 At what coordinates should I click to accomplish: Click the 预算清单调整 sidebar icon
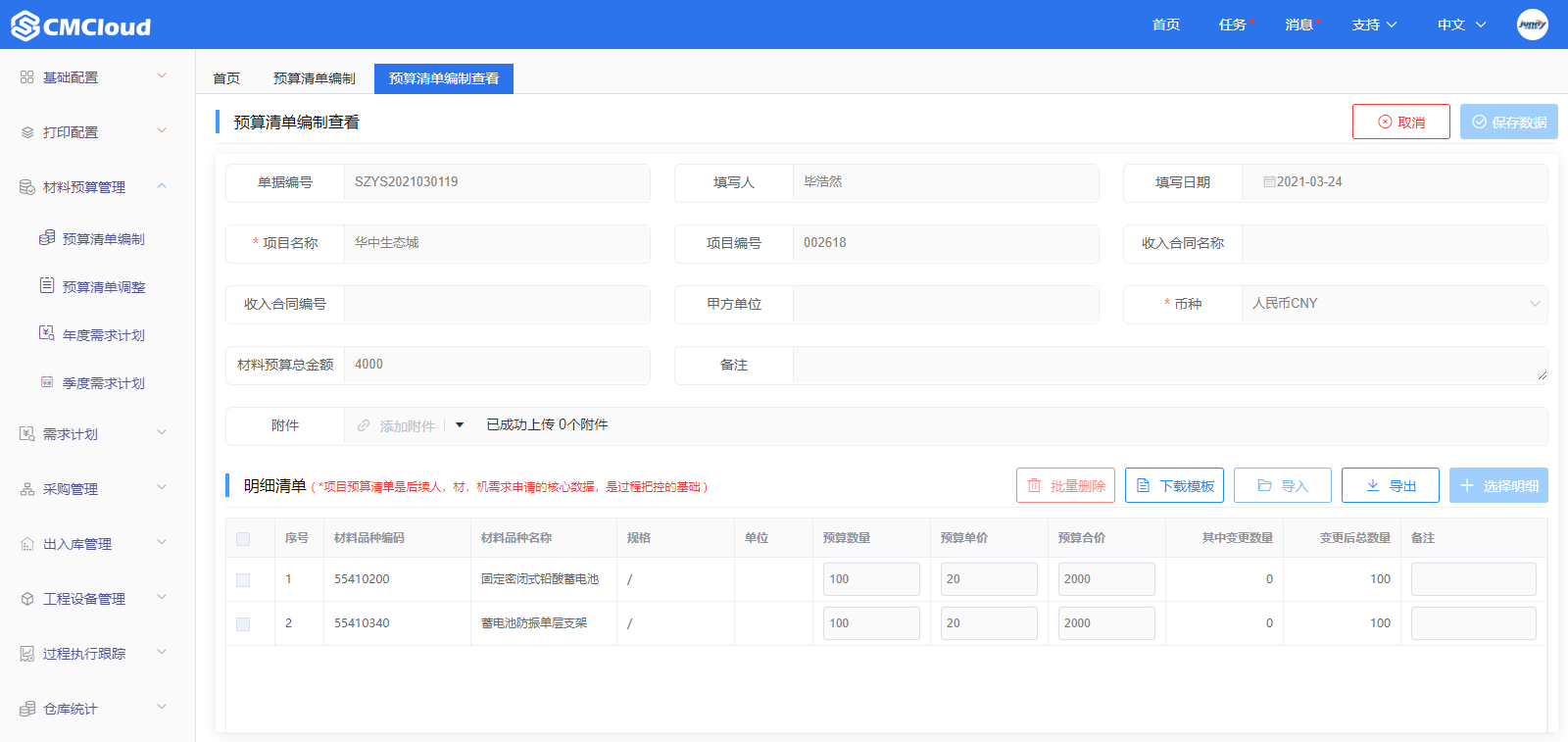[47, 286]
